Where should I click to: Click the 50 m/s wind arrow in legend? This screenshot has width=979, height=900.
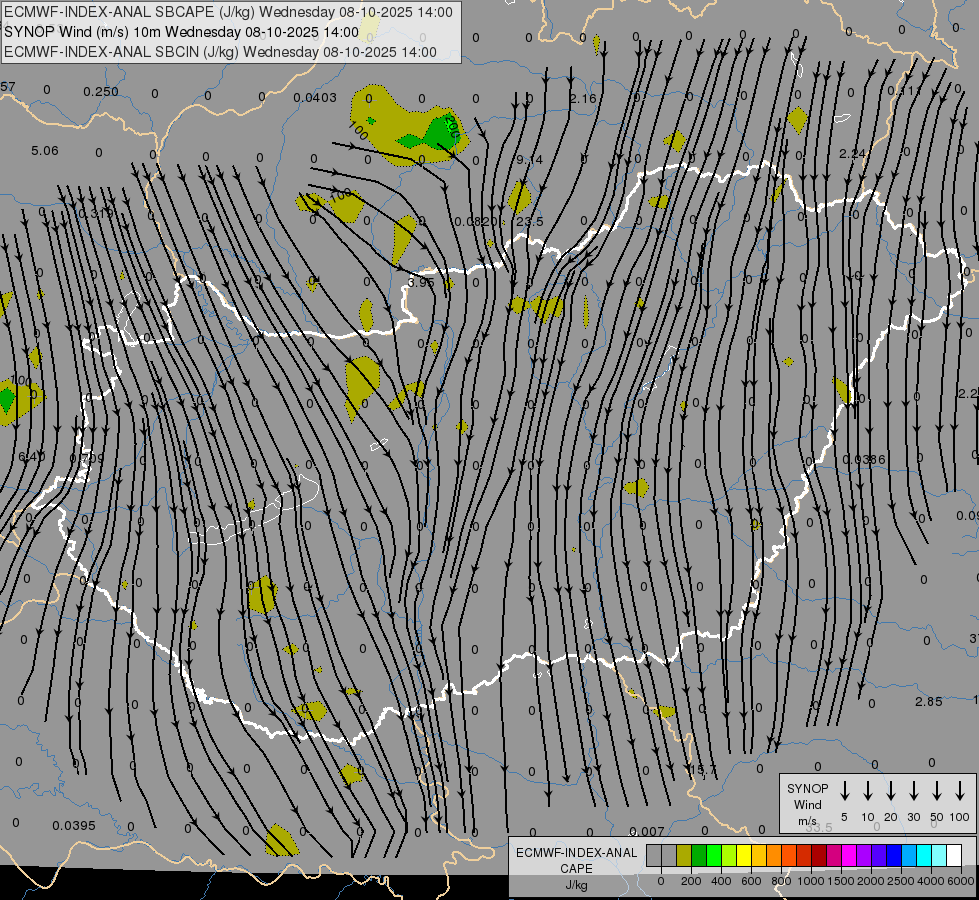pos(937,791)
